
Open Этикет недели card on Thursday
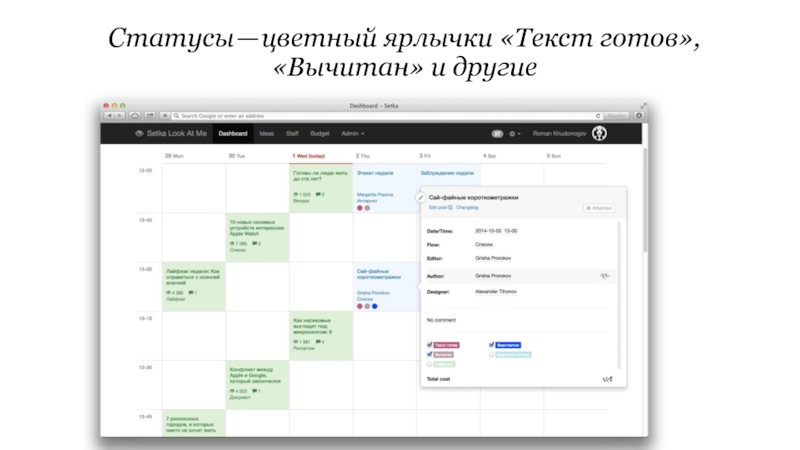tap(385, 188)
